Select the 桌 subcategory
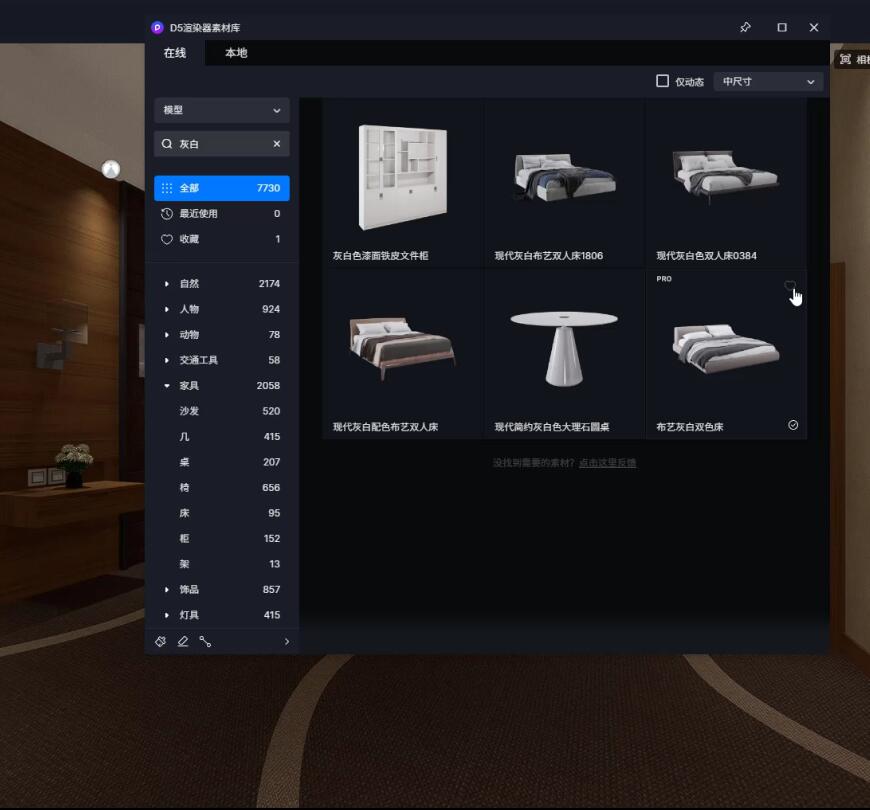This screenshot has height=810, width=870. 221,462
